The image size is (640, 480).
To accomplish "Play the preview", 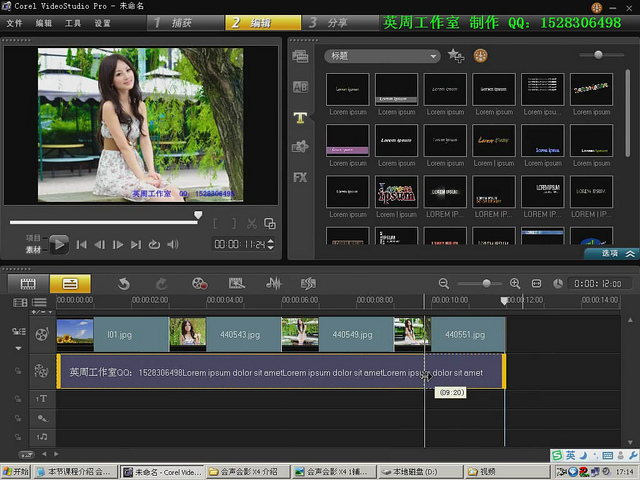I will click(x=59, y=244).
